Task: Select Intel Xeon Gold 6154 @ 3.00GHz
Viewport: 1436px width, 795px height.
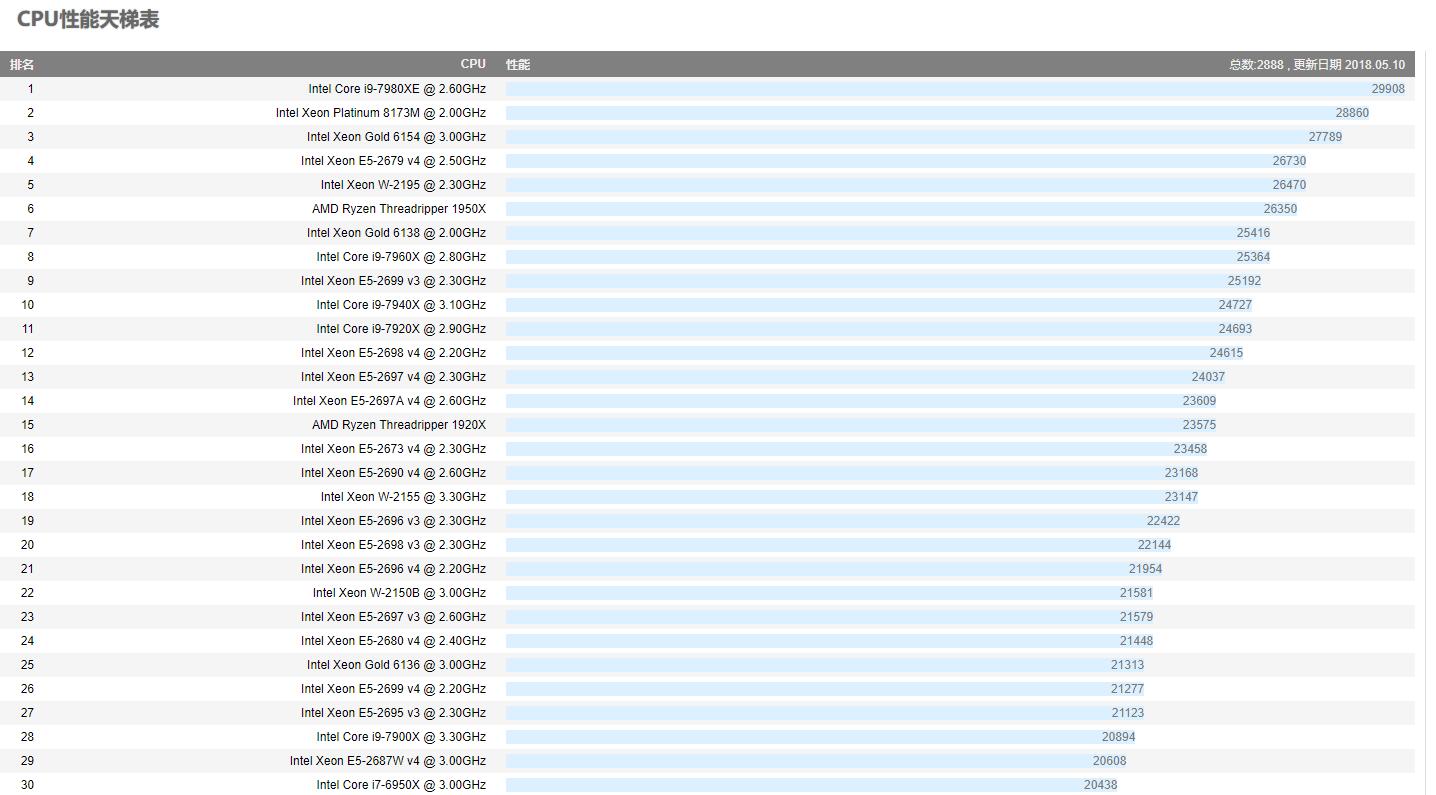Action: pyautogui.click(x=396, y=137)
